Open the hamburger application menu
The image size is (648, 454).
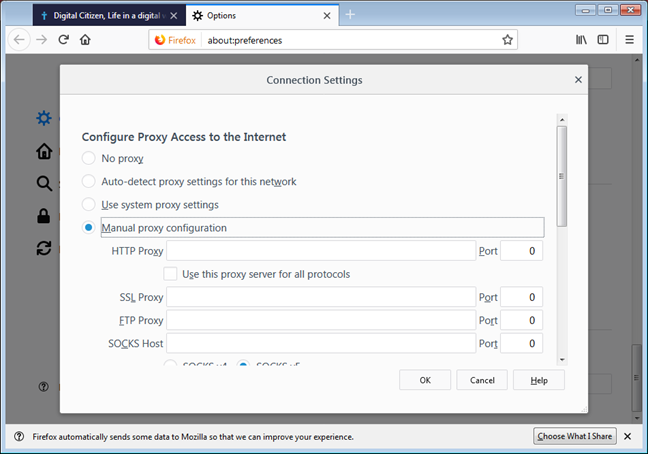click(x=629, y=40)
